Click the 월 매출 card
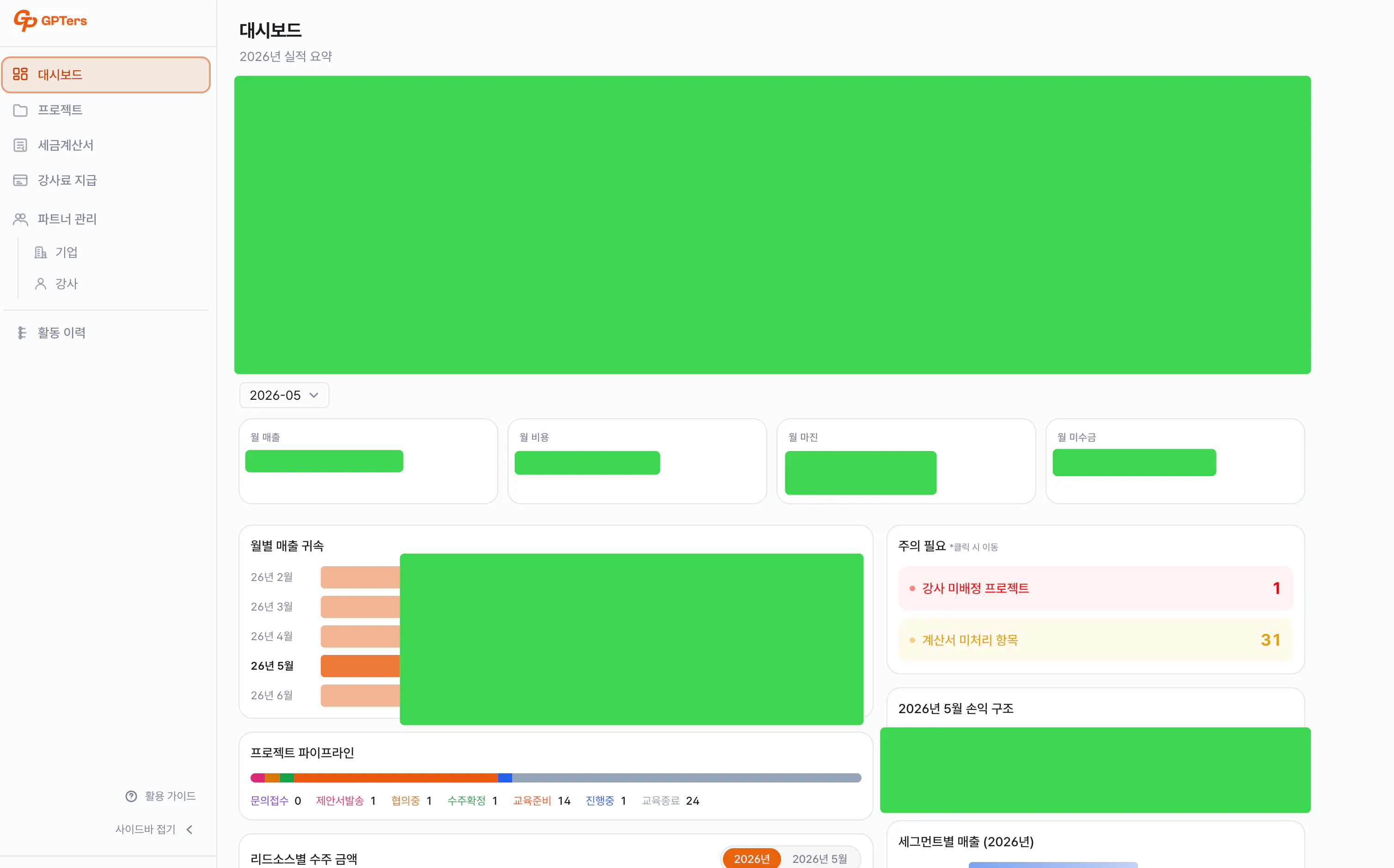This screenshot has width=1394, height=868. [x=368, y=461]
